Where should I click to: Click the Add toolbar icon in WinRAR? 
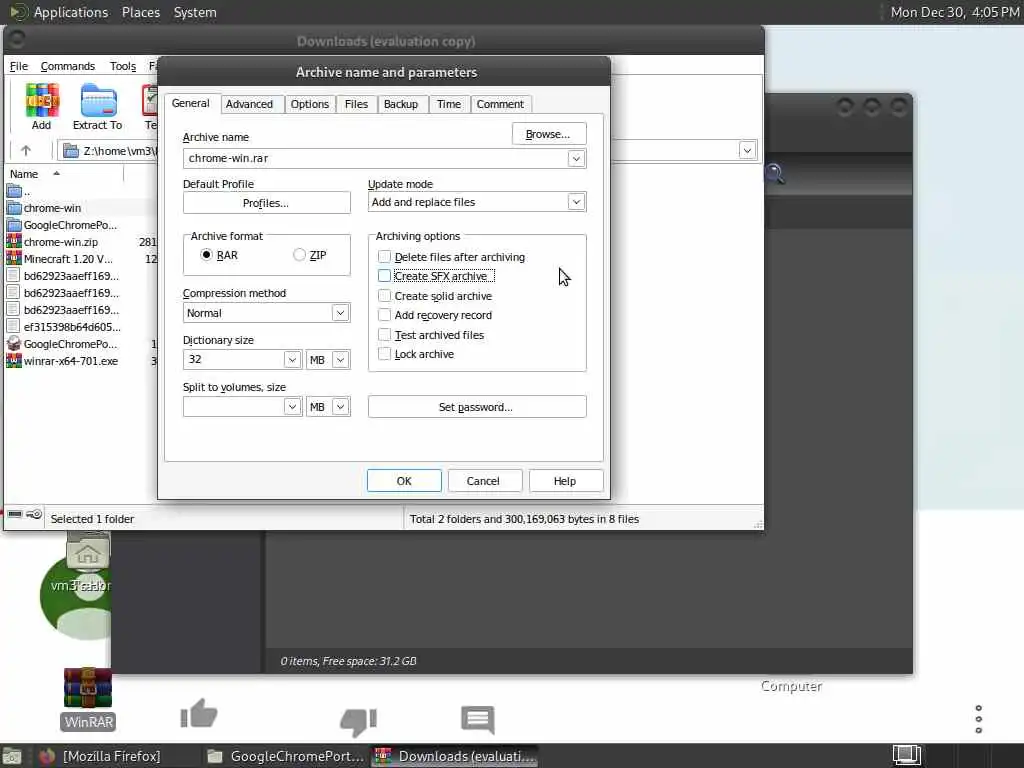pos(42,106)
